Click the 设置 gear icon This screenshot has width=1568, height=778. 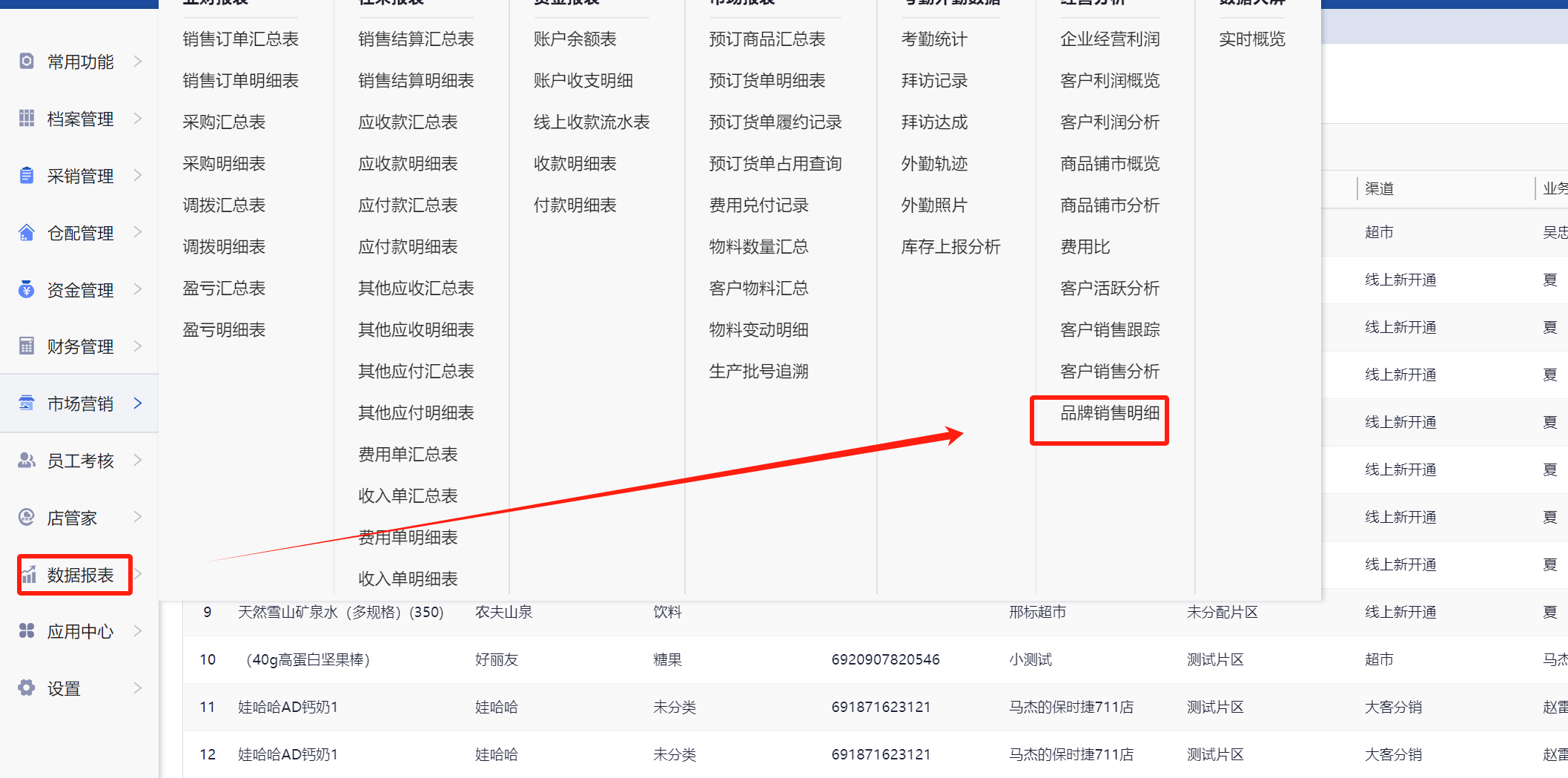[x=27, y=688]
